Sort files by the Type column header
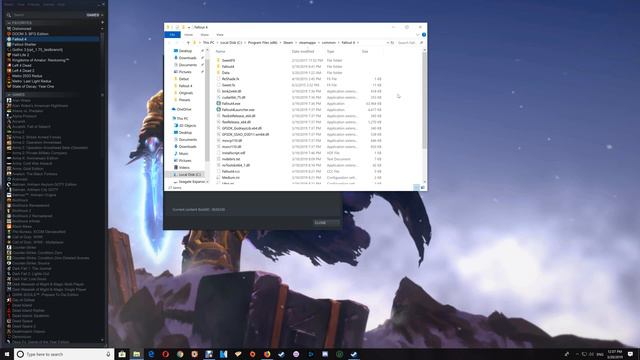 pos(330,51)
